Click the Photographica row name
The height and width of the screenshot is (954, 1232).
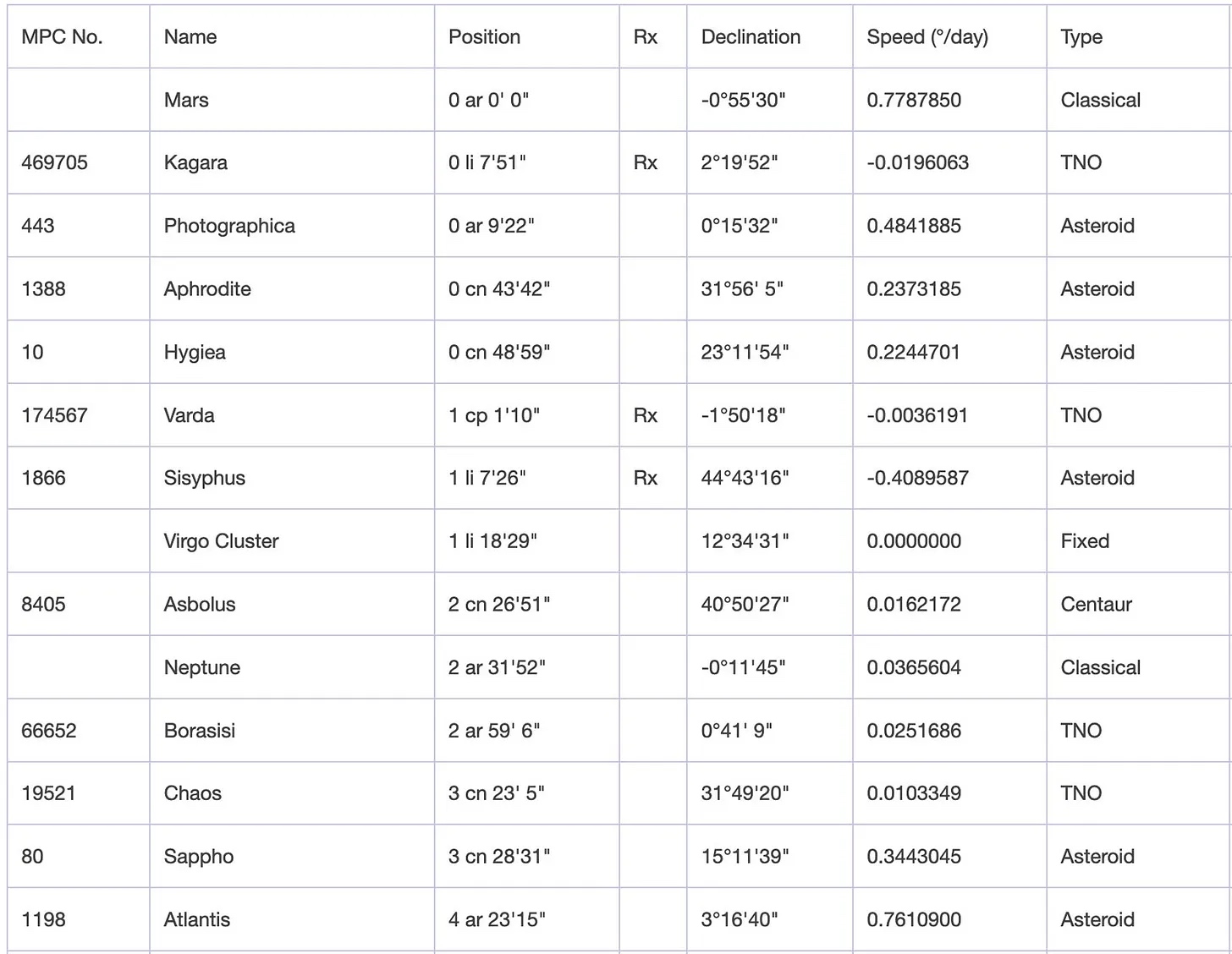[x=229, y=226]
